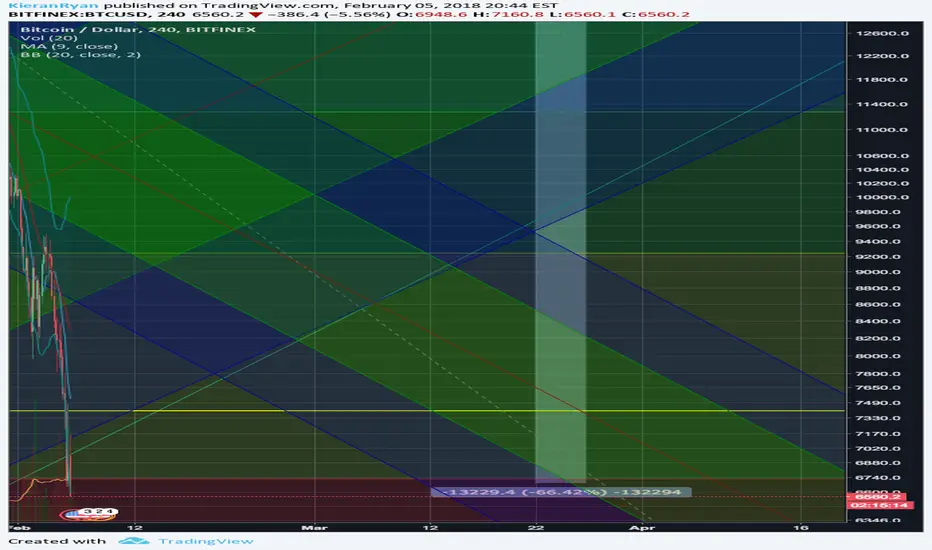Screen dimensions: 932x550
Task: Click the 11400.0 price axis label
Action: point(882,104)
